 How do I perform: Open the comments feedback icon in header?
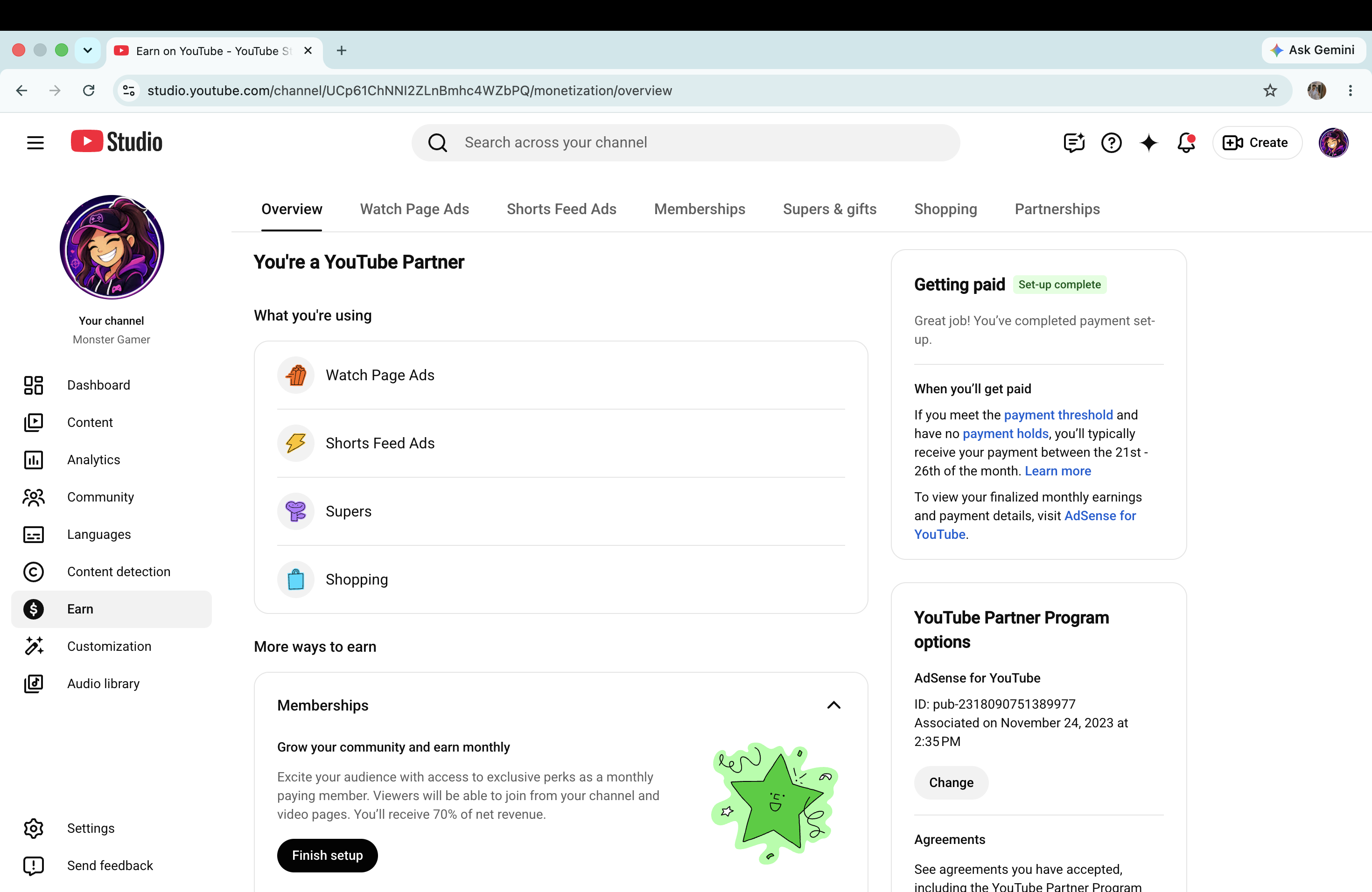[1074, 142]
